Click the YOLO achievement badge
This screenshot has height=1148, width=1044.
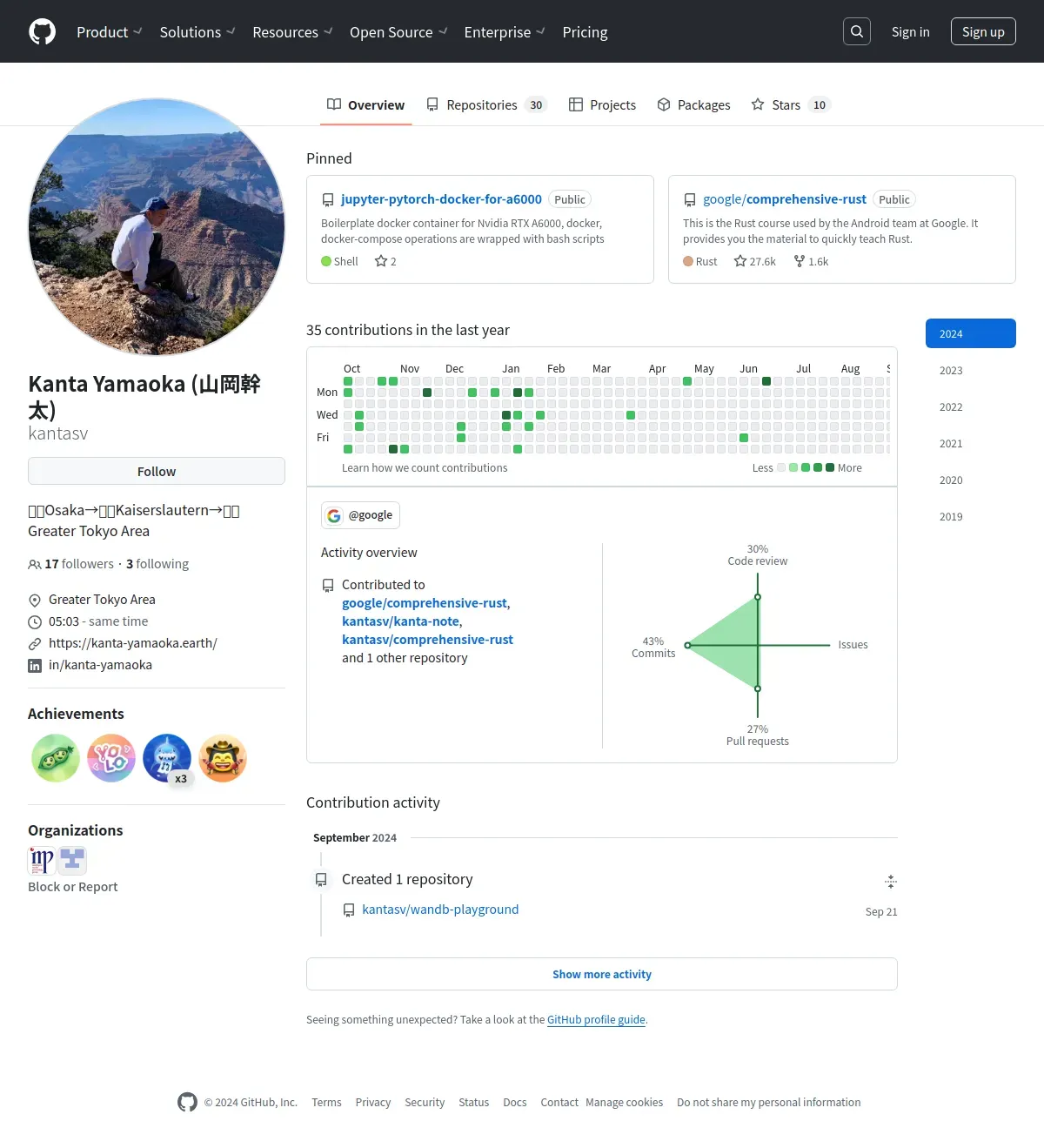[x=111, y=758]
